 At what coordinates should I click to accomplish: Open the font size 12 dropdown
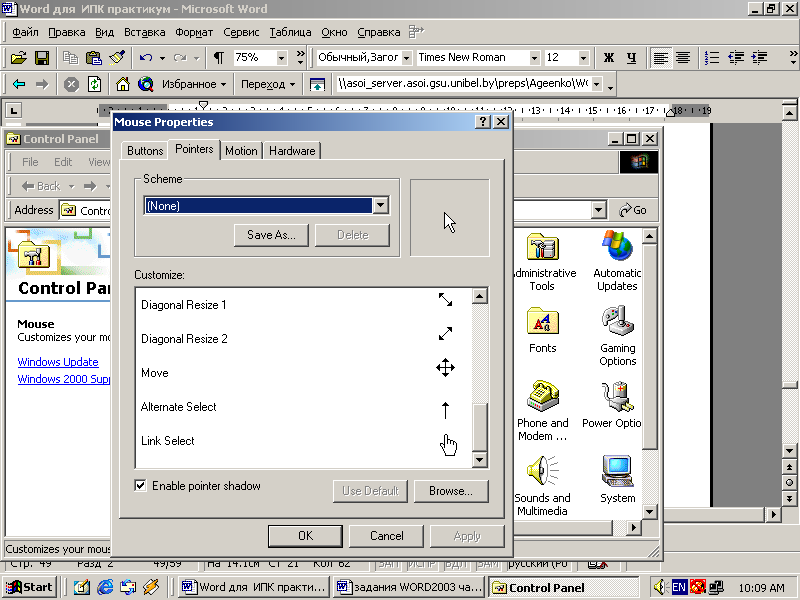pyautogui.click(x=583, y=58)
